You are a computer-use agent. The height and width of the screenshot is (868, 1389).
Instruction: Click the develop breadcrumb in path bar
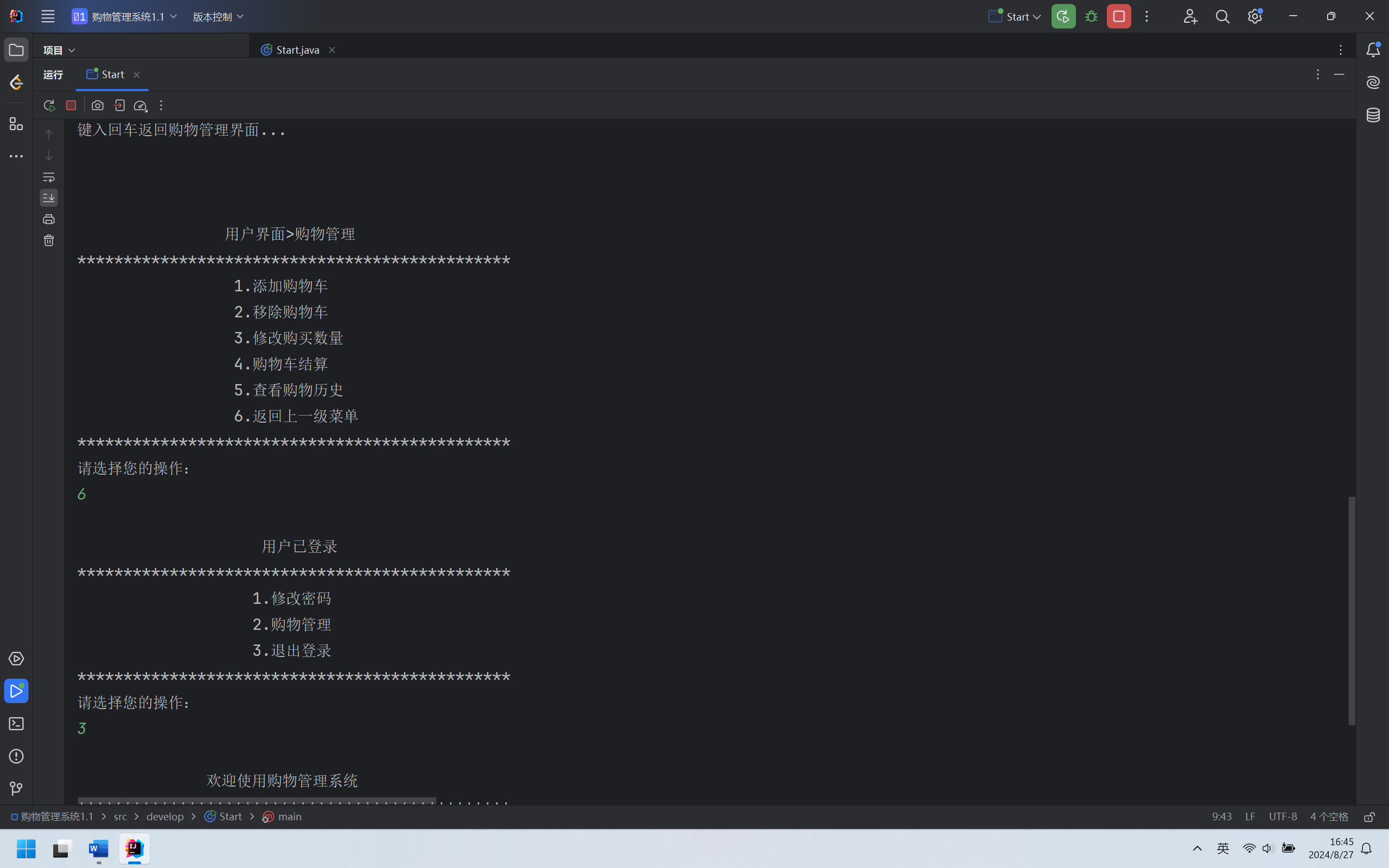click(x=165, y=817)
